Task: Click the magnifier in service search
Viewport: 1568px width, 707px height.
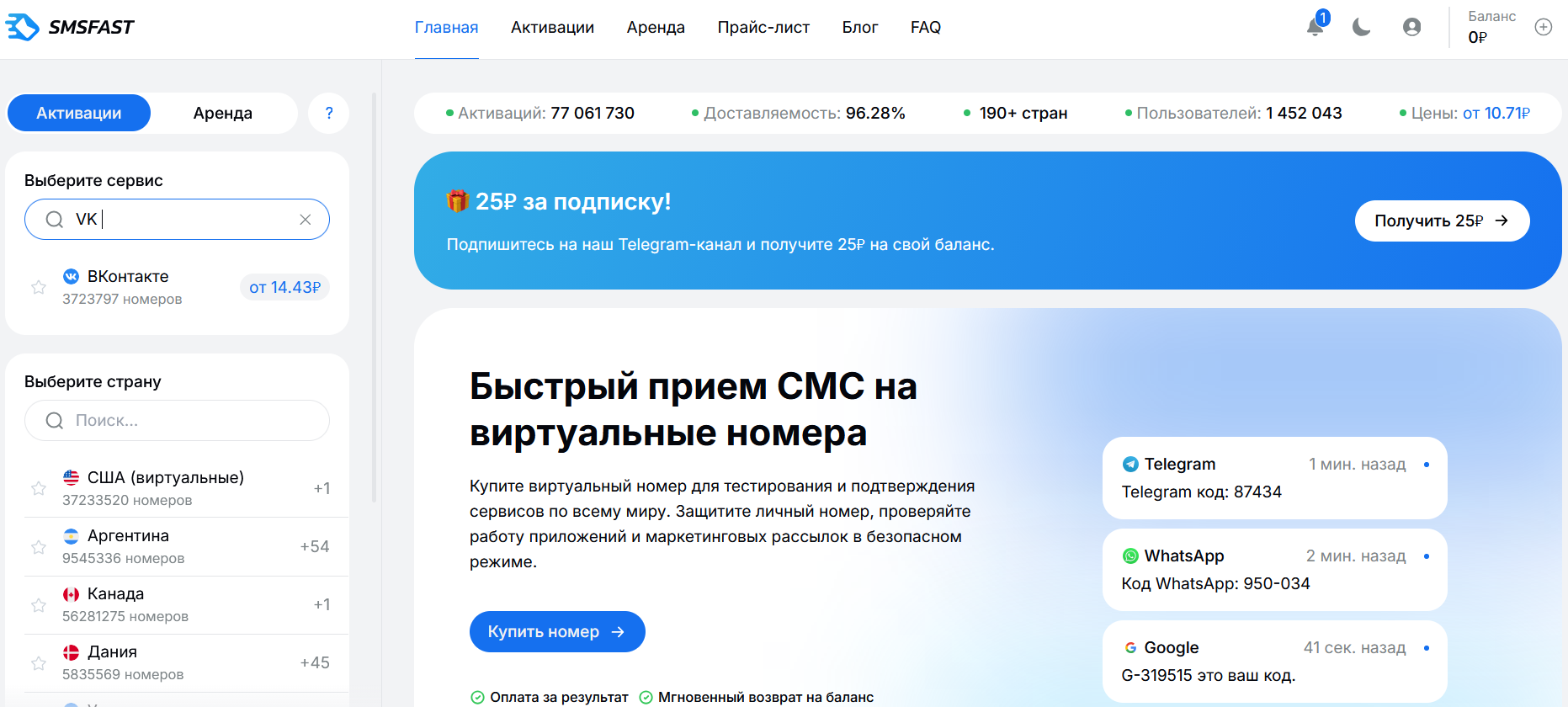Action: point(55,220)
